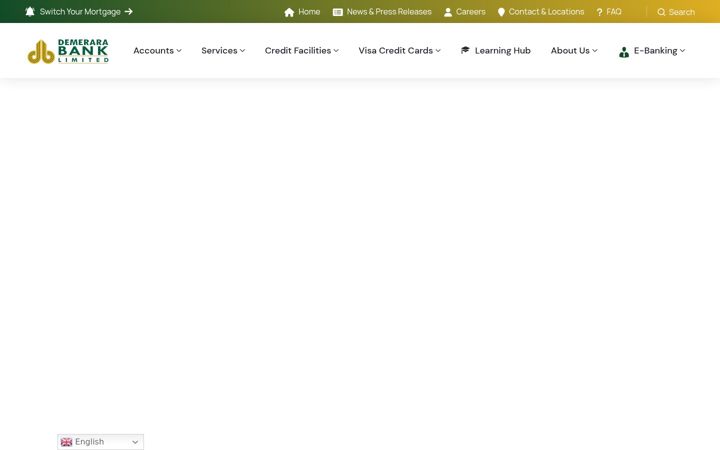Click the News & Press Releases newspaper icon
Viewport: 720px width, 450px height.
[x=338, y=12]
